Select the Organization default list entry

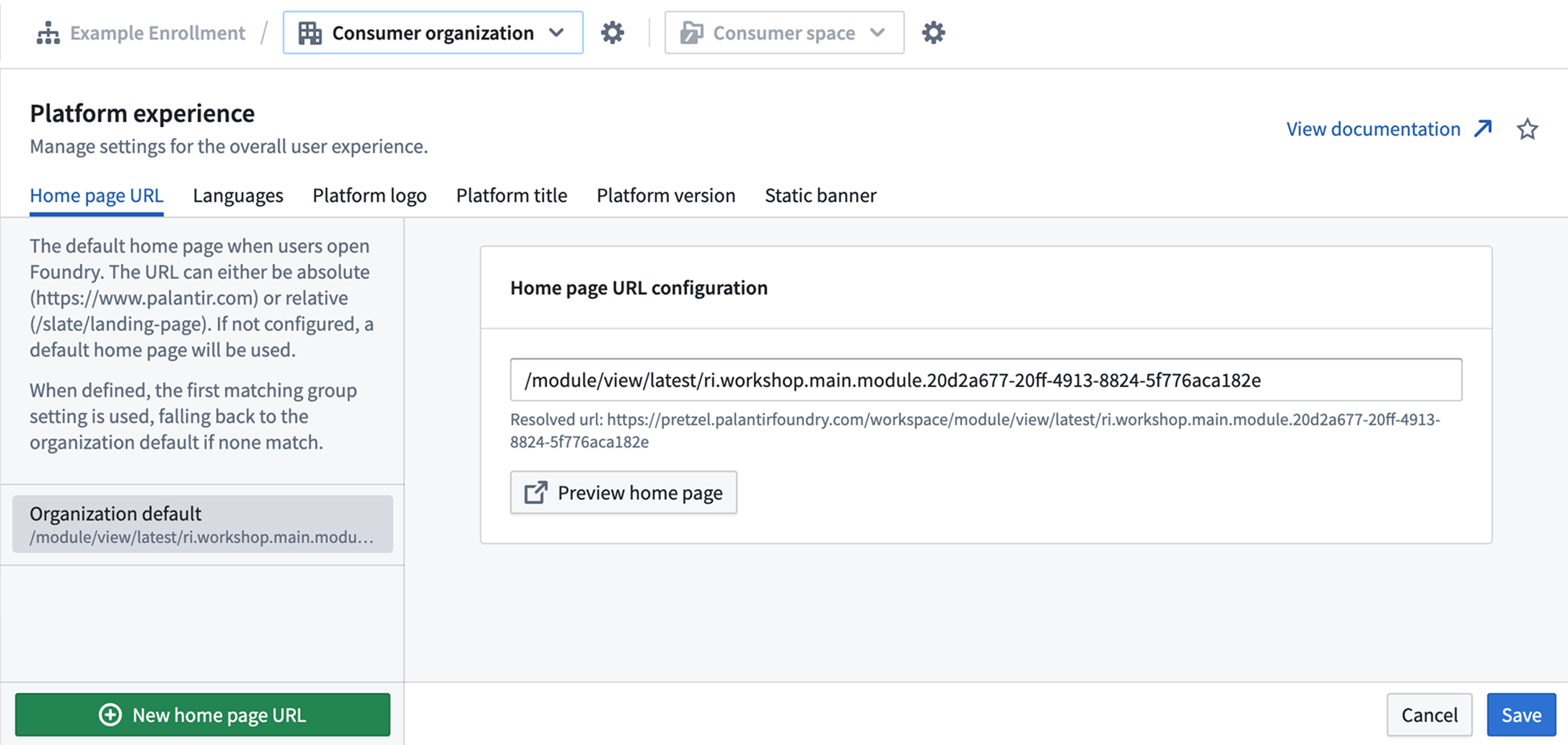202,524
